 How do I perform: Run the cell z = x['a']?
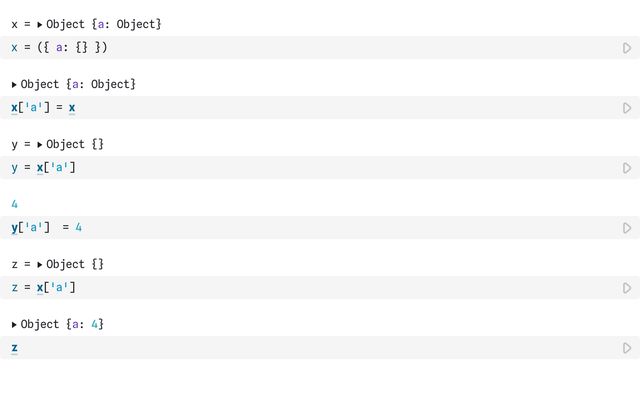[627, 288]
